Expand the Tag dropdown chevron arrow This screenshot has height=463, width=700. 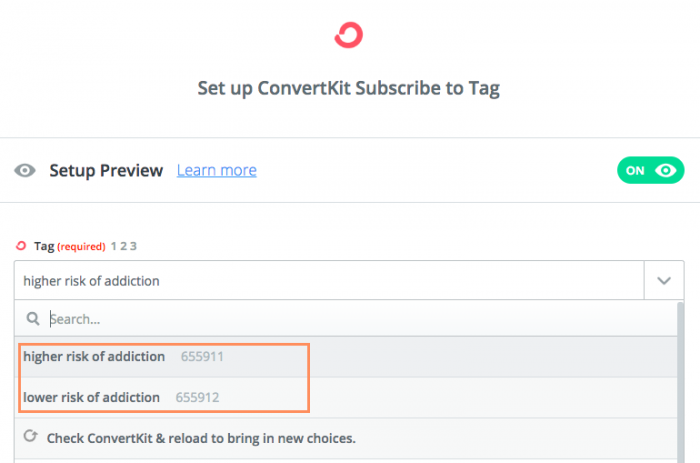coord(664,281)
